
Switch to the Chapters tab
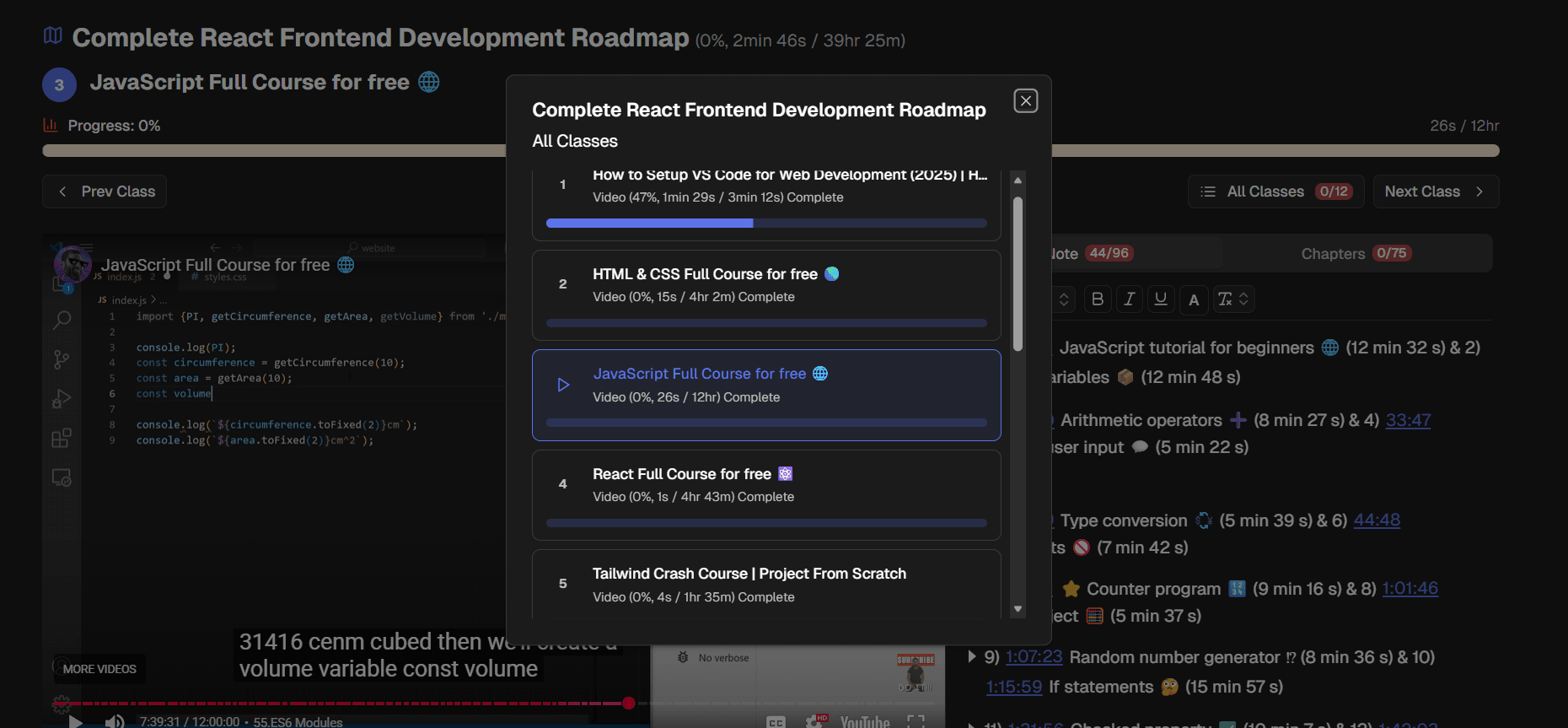[1356, 253]
